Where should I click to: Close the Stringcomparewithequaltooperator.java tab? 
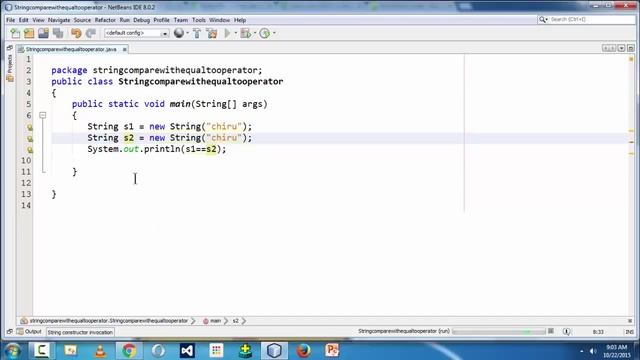(124, 49)
